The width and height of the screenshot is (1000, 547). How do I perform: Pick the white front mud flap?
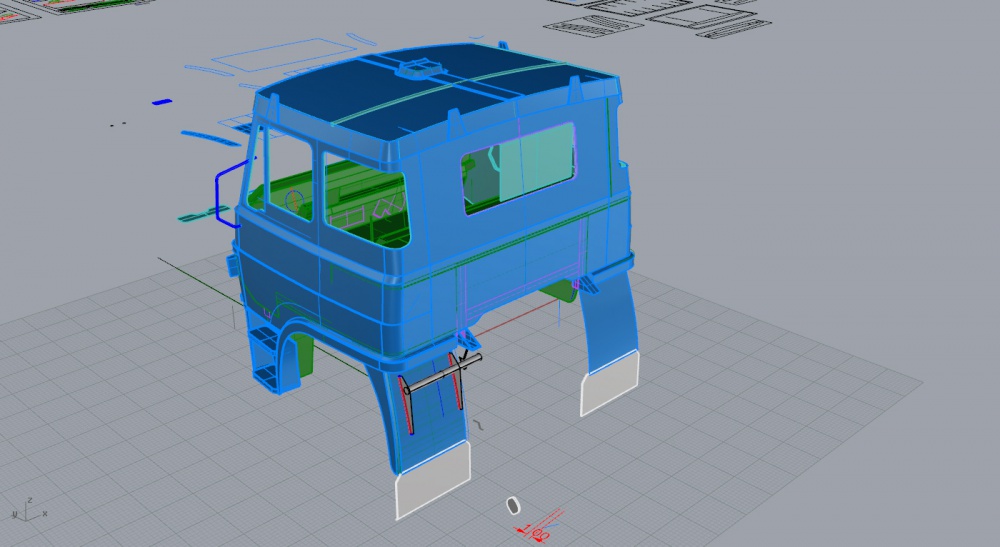click(432, 479)
